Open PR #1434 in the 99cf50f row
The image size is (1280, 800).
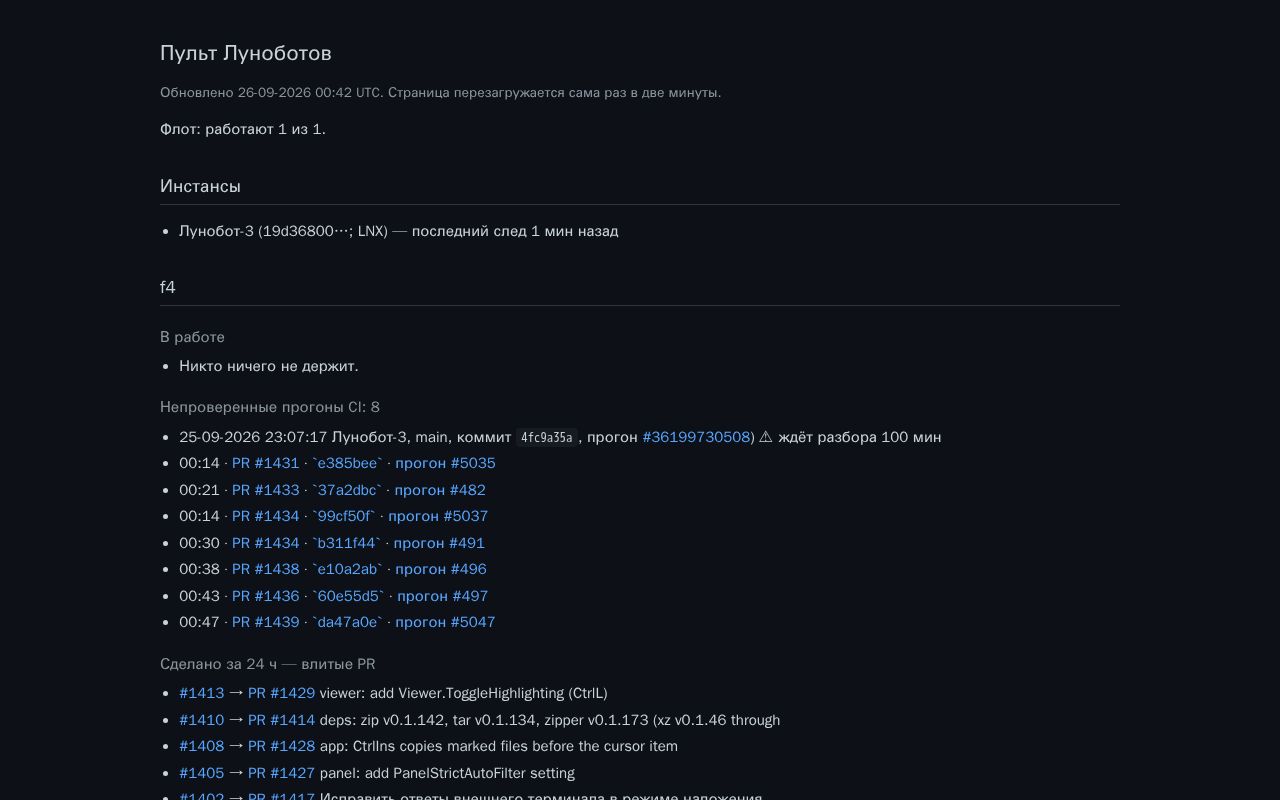[265, 516]
